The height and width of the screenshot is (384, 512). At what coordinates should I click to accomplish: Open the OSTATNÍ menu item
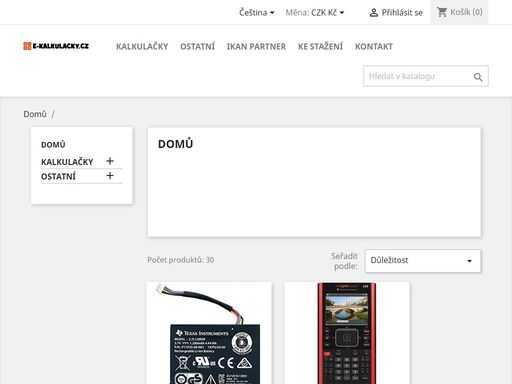tap(197, 46)
